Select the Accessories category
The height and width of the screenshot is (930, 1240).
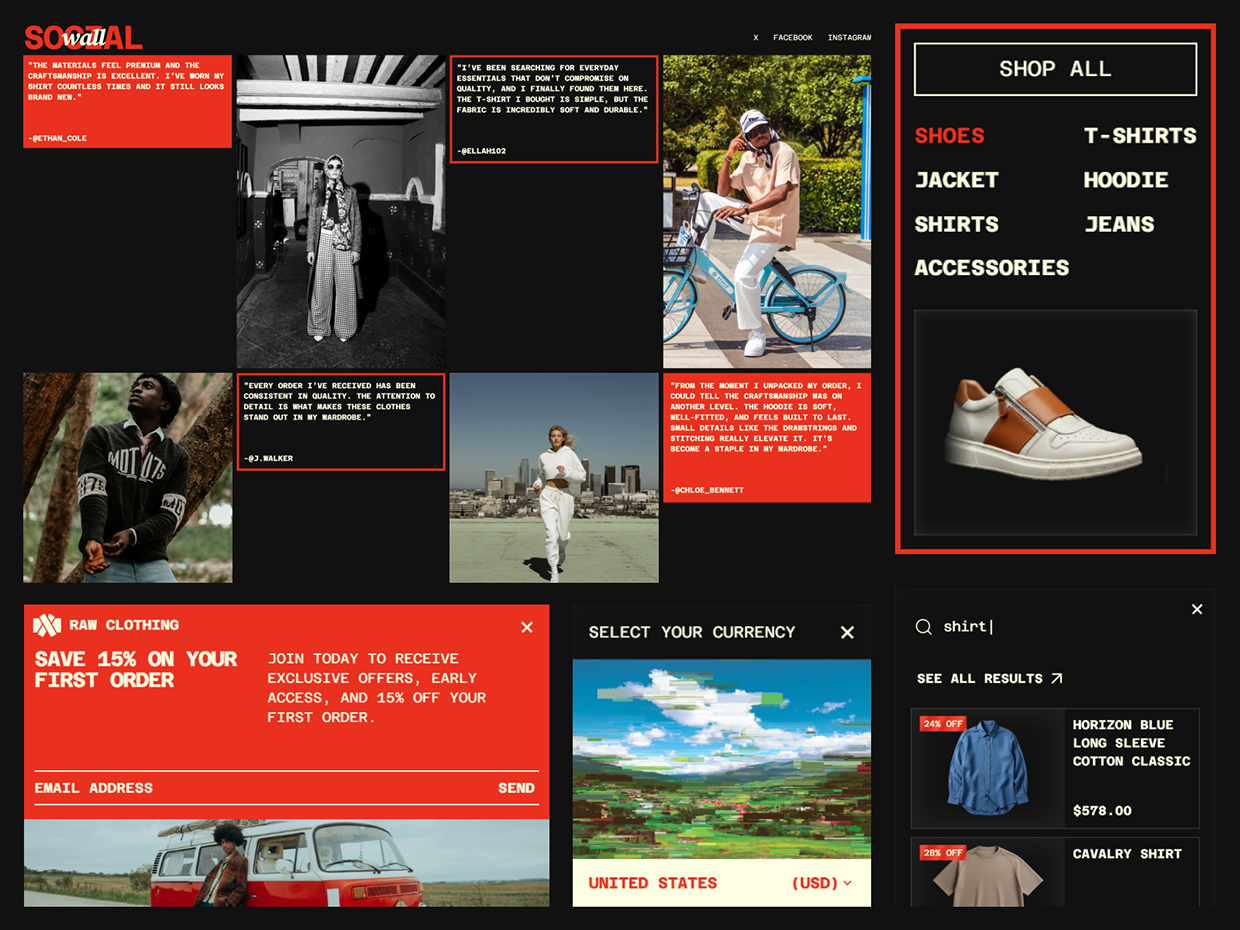[x=991, y=268]
